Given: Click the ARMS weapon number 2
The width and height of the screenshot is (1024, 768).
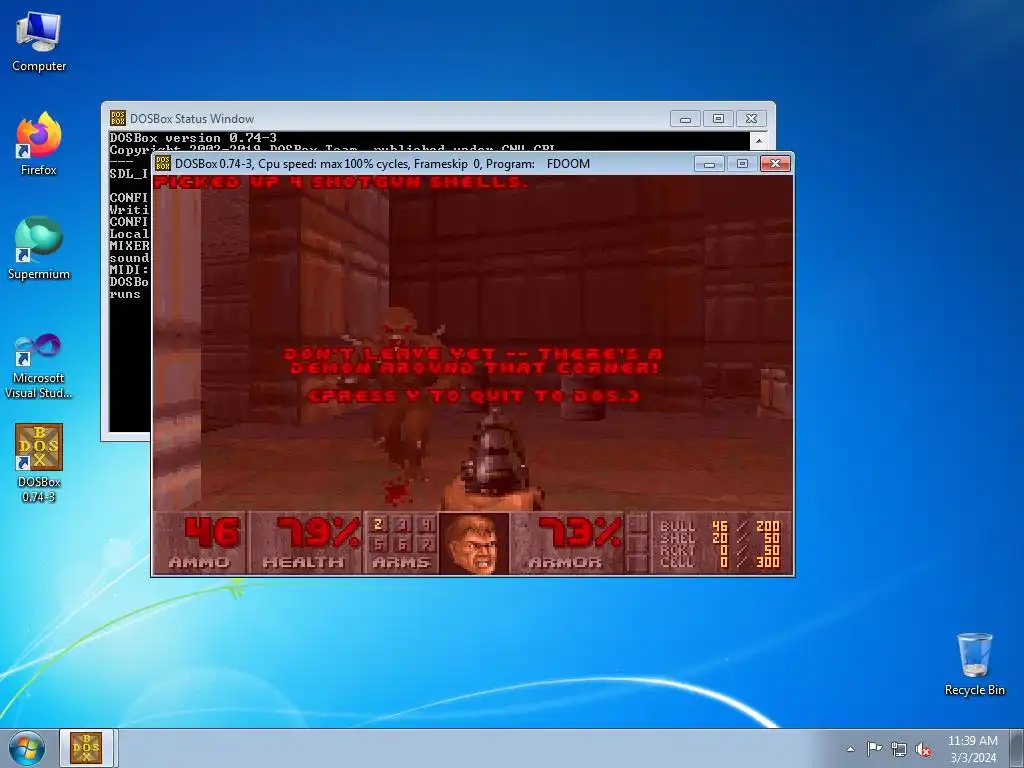Looking at the screenshot, I should pyautogui.click(x=378, y=524).
